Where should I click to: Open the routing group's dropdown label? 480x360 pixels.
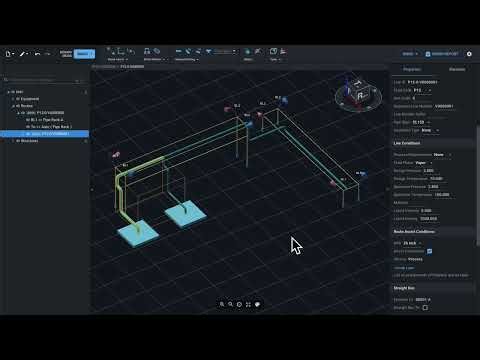(x=187, y=59)
